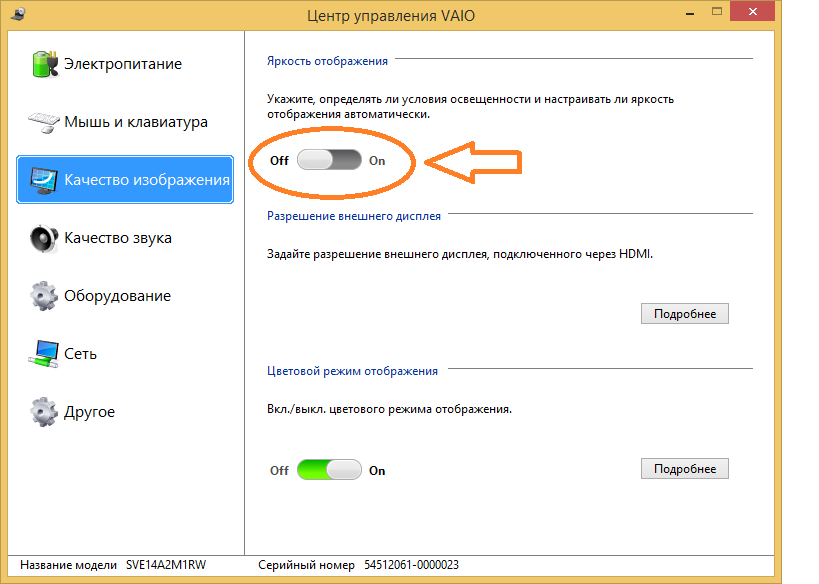Go to the Оборудование section
The height and width of the screenshot is (584, 819).
point(125,296)
